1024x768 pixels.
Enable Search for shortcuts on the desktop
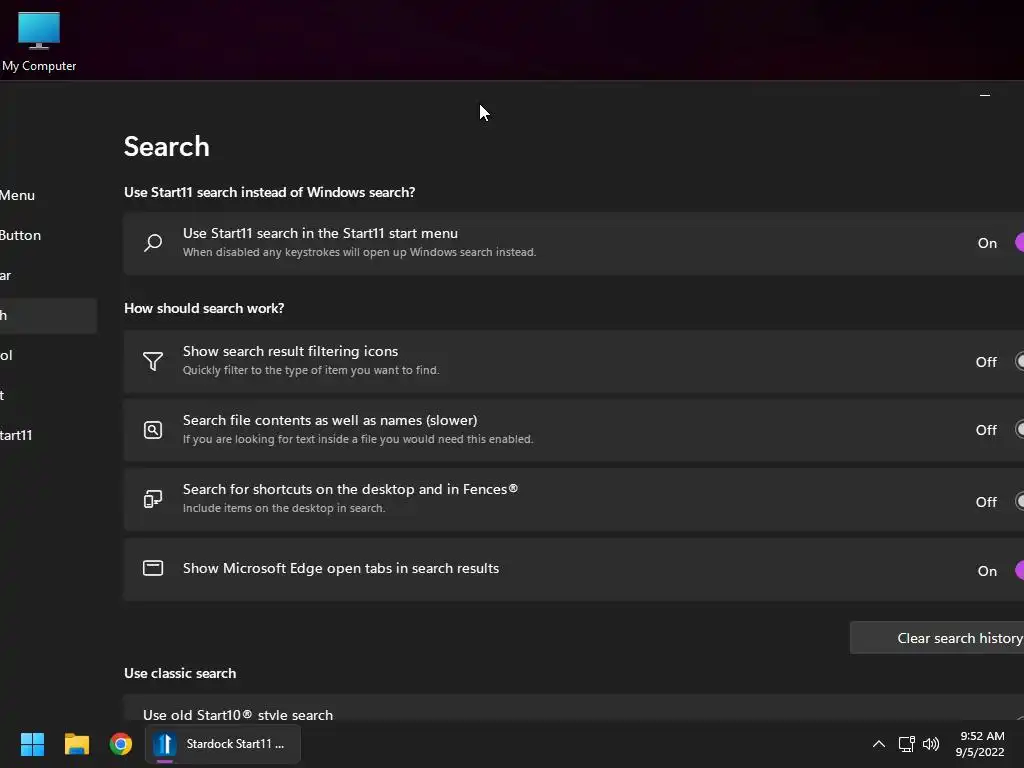tap(1019, 502)
